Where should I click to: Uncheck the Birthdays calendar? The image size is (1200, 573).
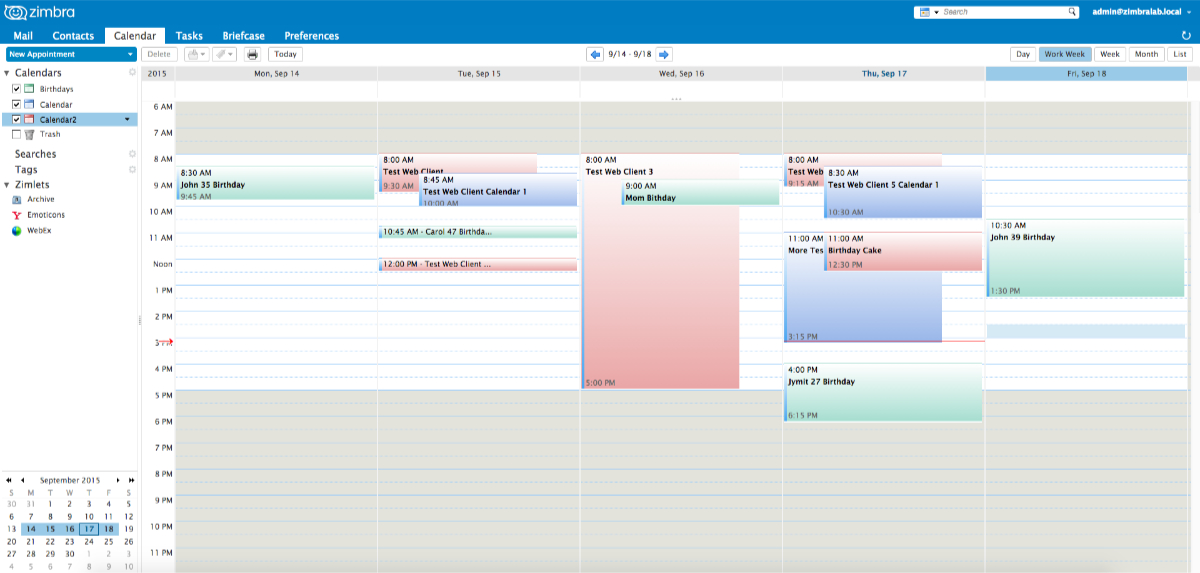(x=16, y=89)
